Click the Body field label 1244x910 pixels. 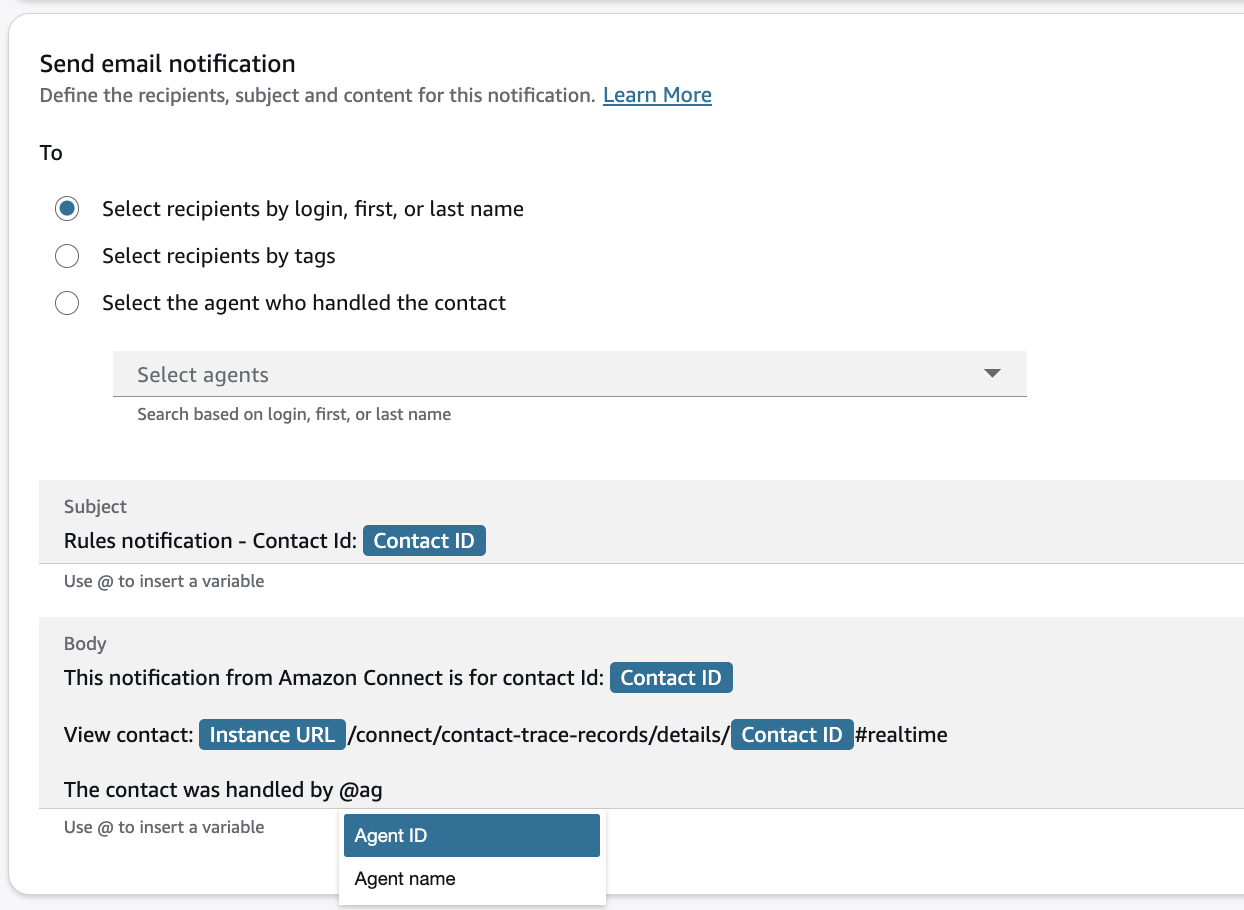tap(85, 644)
